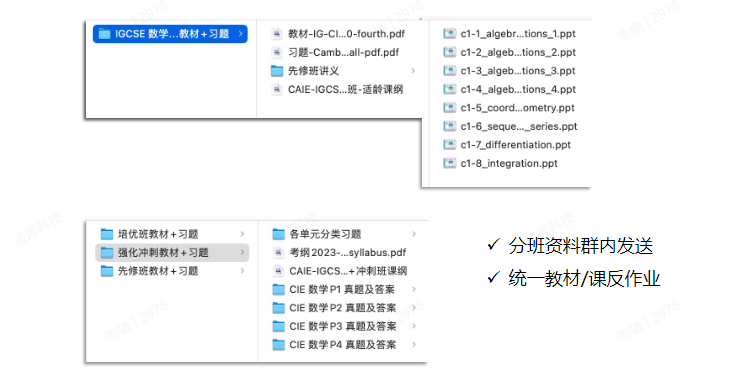Image resolution: width=735 pixels, height=381 pixels.
Task: Expand the 强化冲刺教材+习题 chevron
Action: click(x=242, y=253)
